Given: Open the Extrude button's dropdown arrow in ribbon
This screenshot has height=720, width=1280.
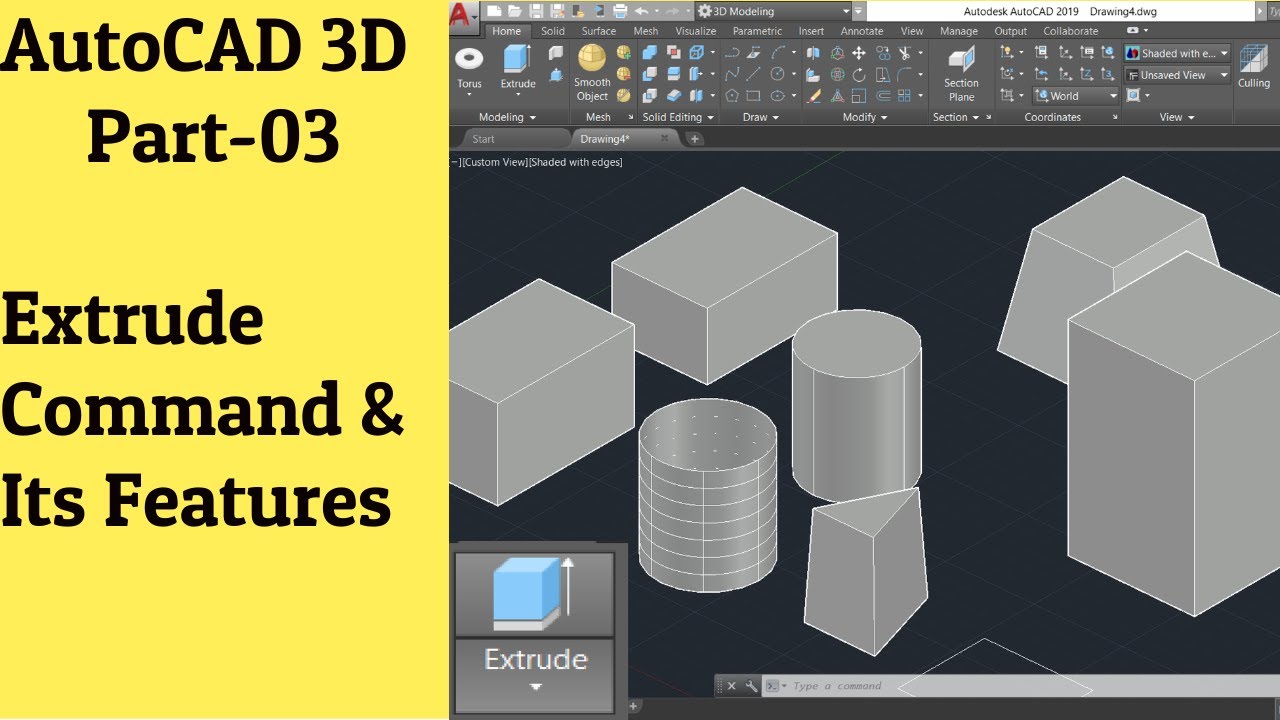Looking at the screenshot, I should [x=517, y=95].
